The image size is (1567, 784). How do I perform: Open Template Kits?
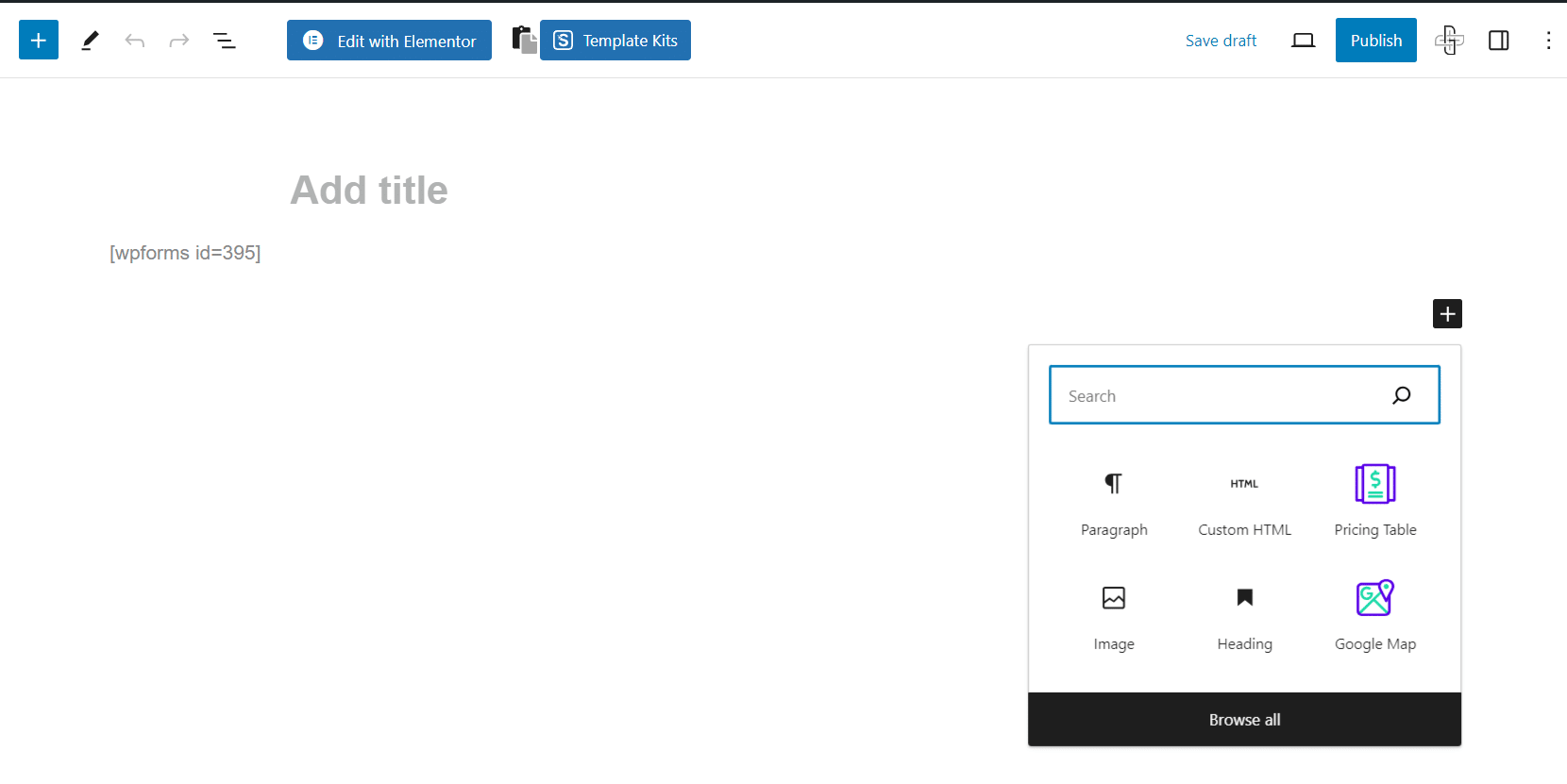coord(615,41)
